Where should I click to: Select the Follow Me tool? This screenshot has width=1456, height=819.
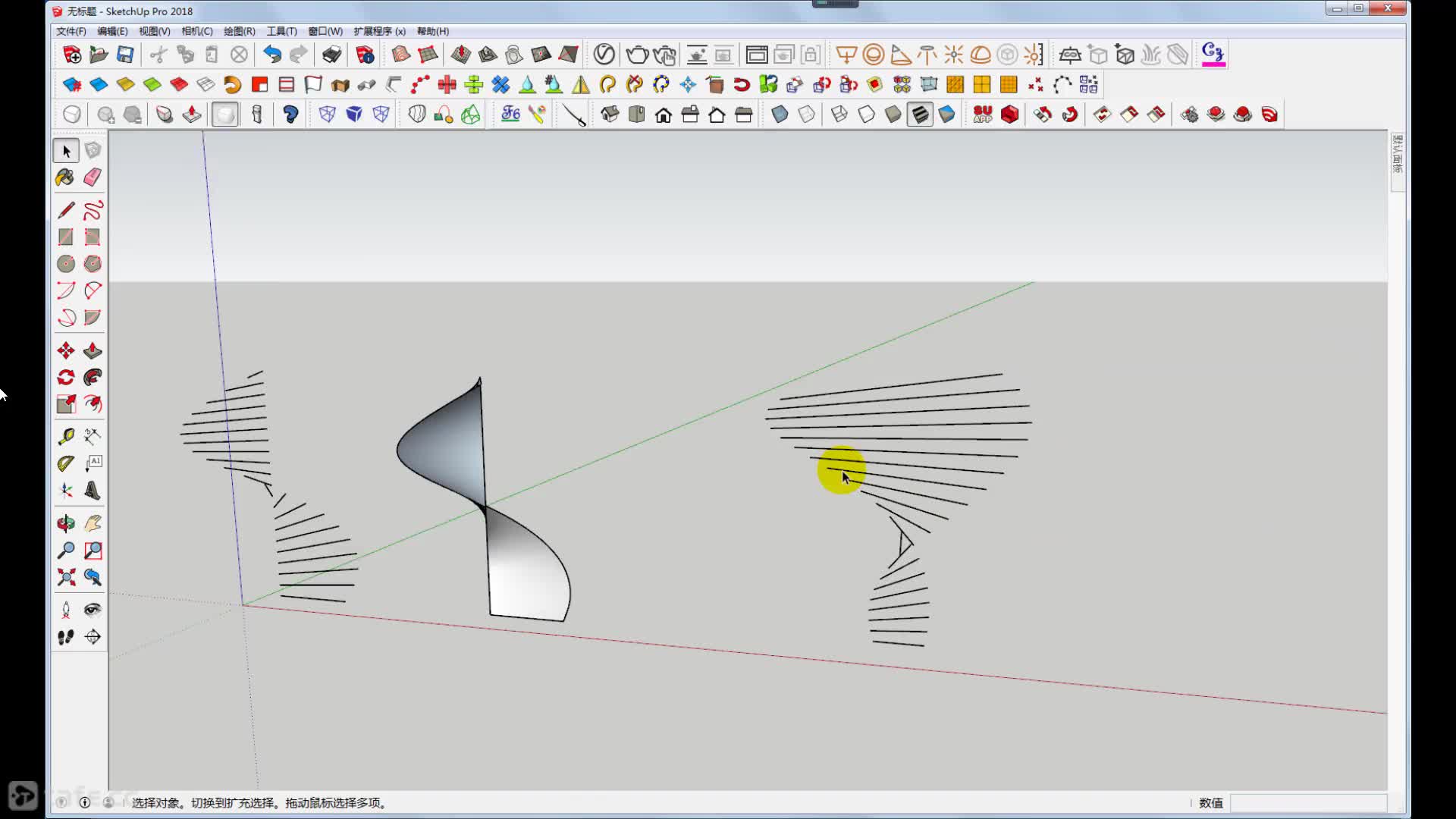[93, 377]
